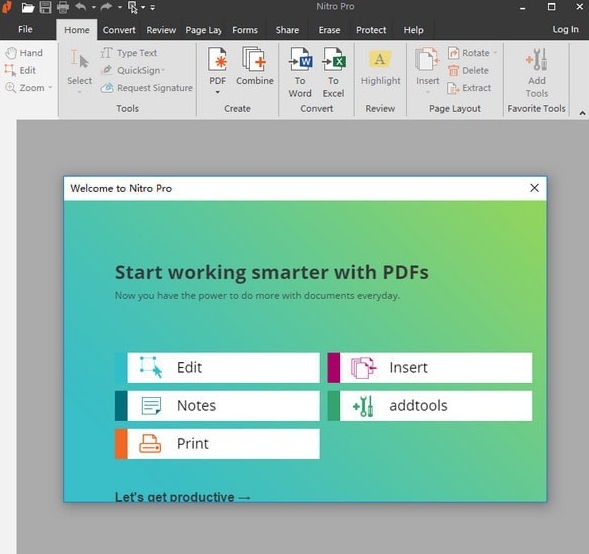Expand the Rotate dropdown arrow
The image size is (589, 554).
coord(495,53)
